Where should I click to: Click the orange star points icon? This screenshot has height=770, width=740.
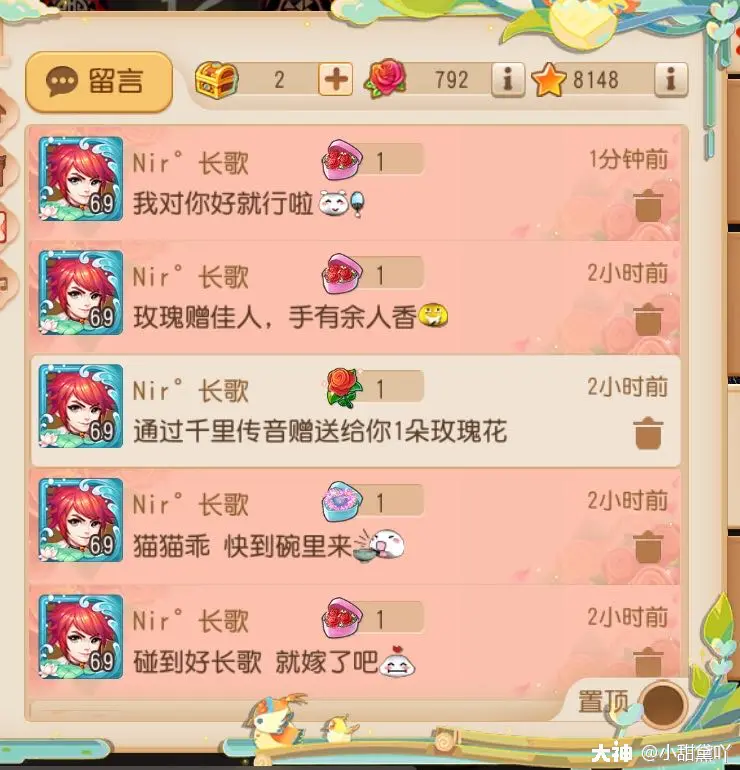[x=548, y=80]
